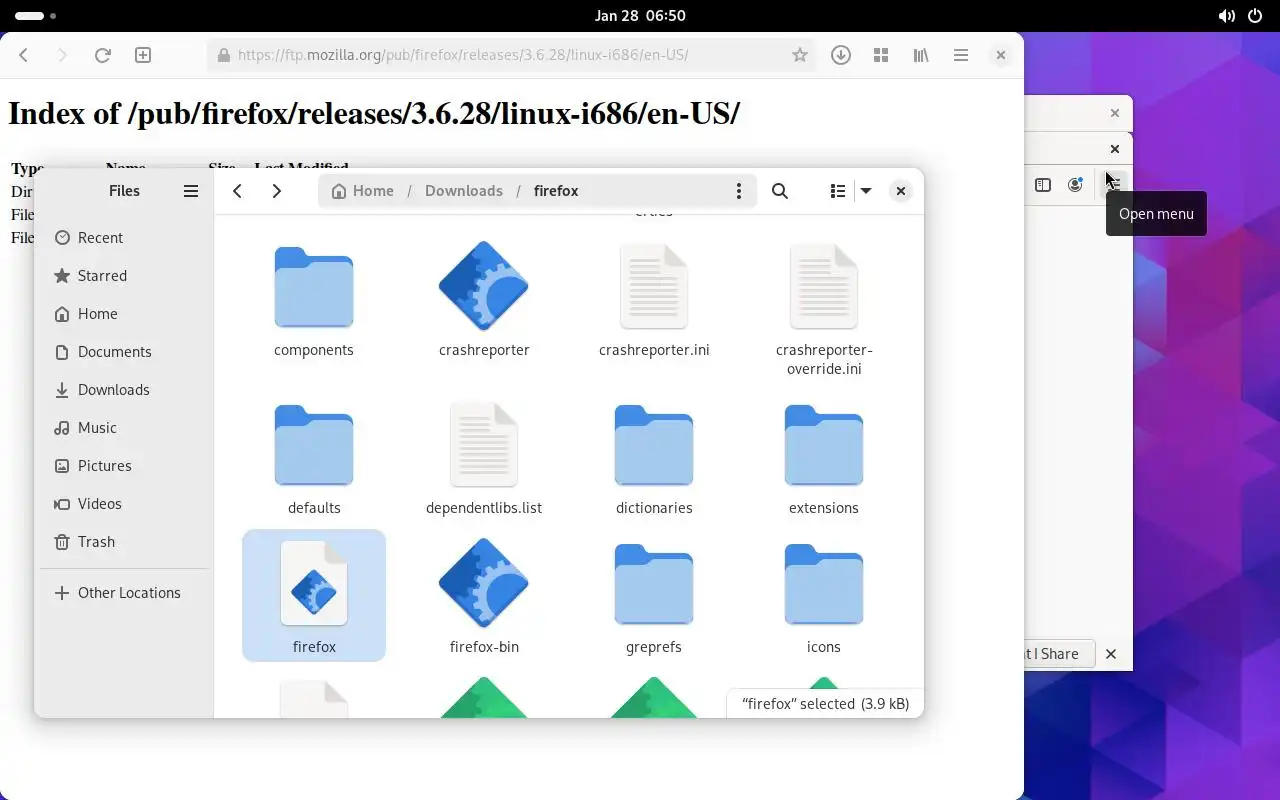
Task: Open Home in Files sidebar
Action: click(124, 314)
